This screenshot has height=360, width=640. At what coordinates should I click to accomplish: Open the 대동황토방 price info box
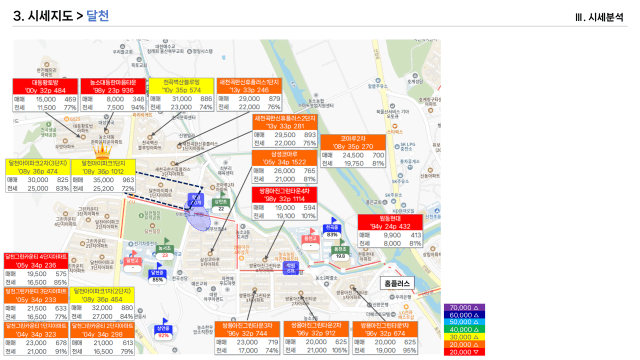point(45,95)
